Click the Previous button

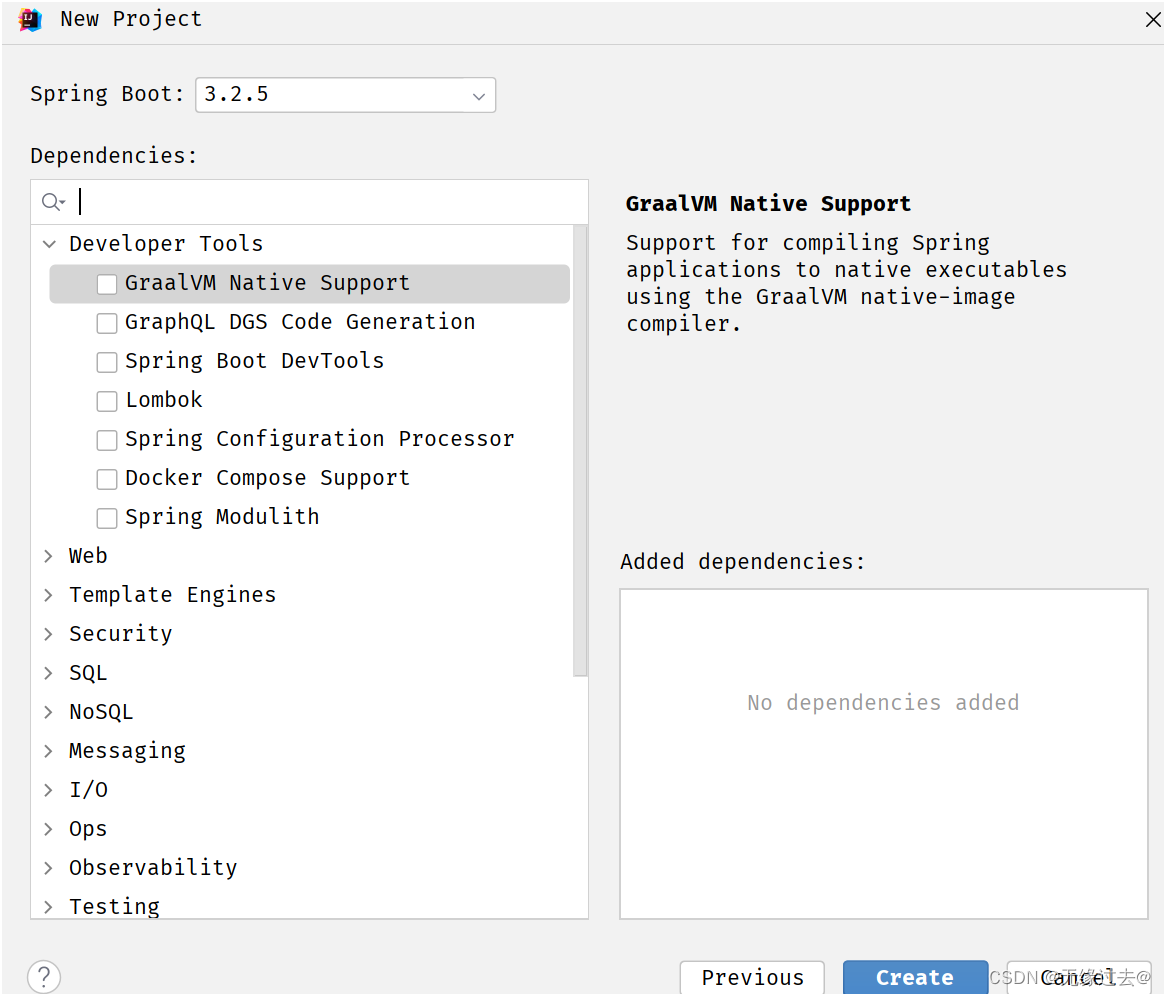[x=752, y=977]
